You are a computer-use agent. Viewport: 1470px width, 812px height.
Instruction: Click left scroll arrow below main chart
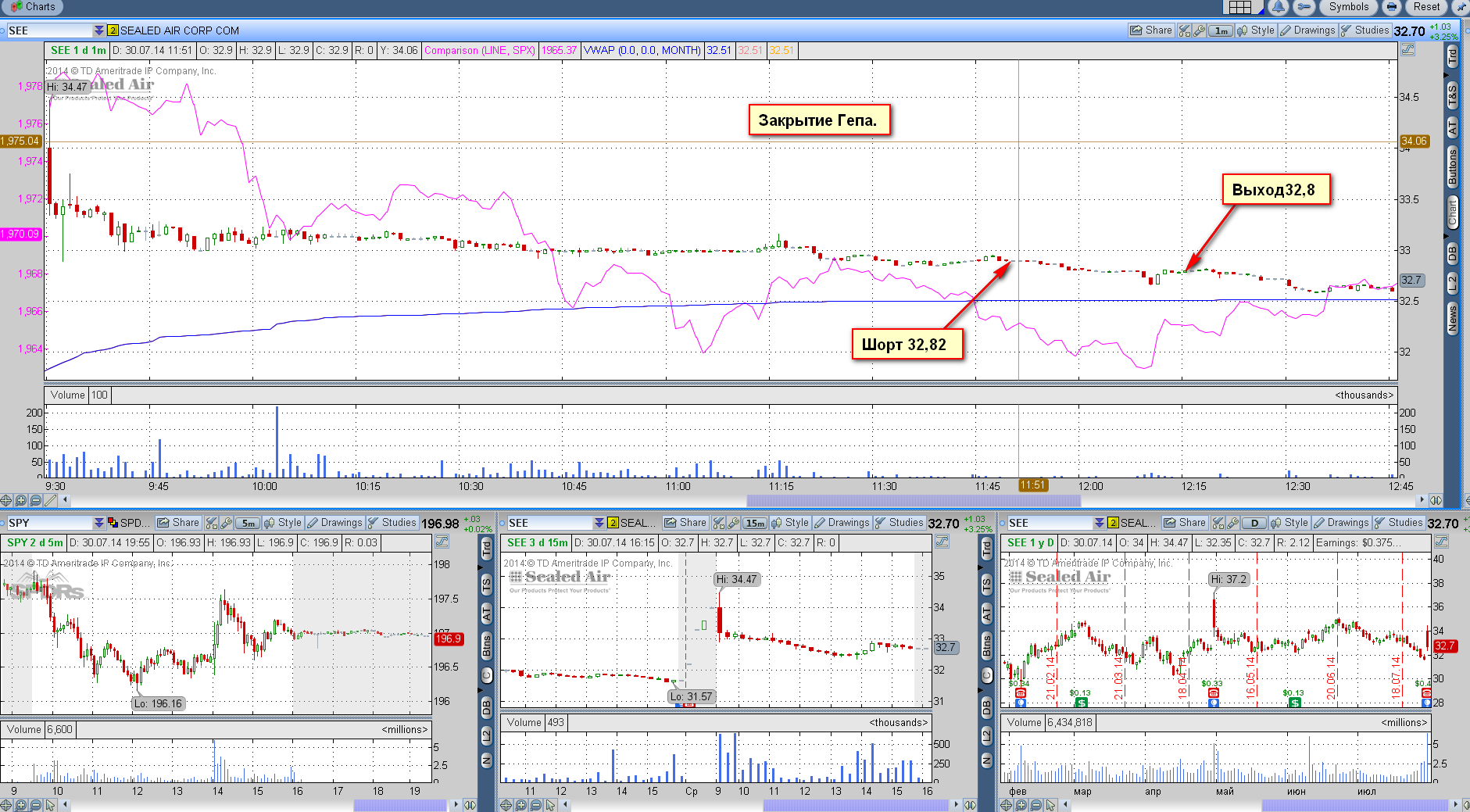(x=66, y=500)
